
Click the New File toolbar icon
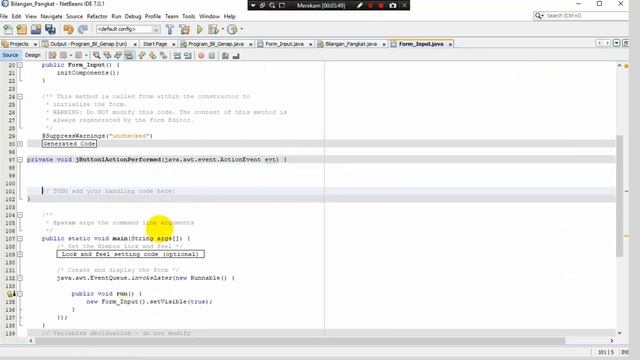click(8, 29)
